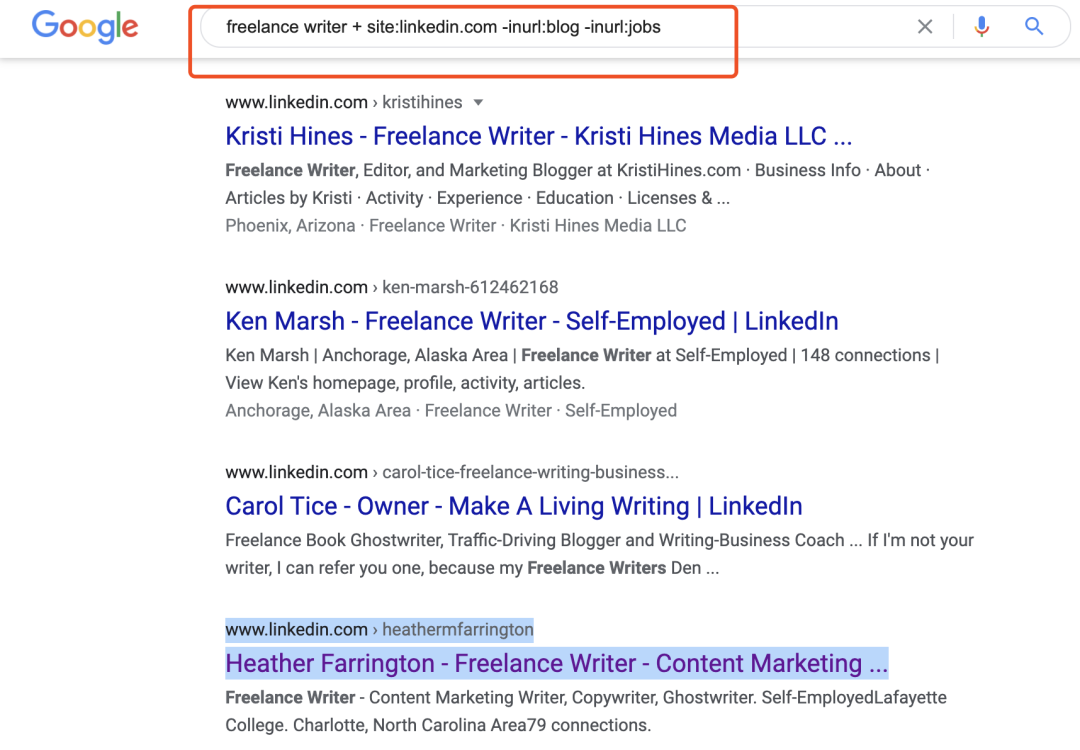Open Kristi Hines Freelance Writer result
The width and height of the screenshot is (1080, 750).
click(538, 136)
